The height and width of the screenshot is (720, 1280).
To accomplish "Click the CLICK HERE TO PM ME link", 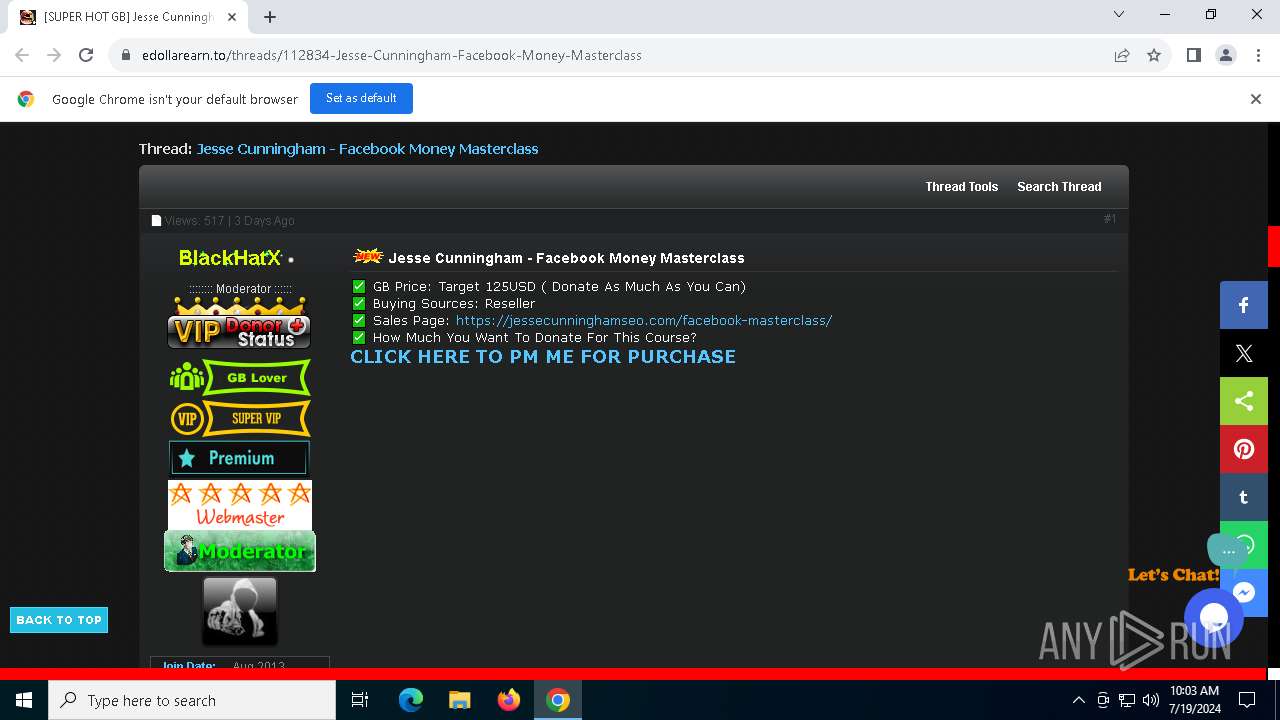I will pyautogui.click(x=543, y=357).
